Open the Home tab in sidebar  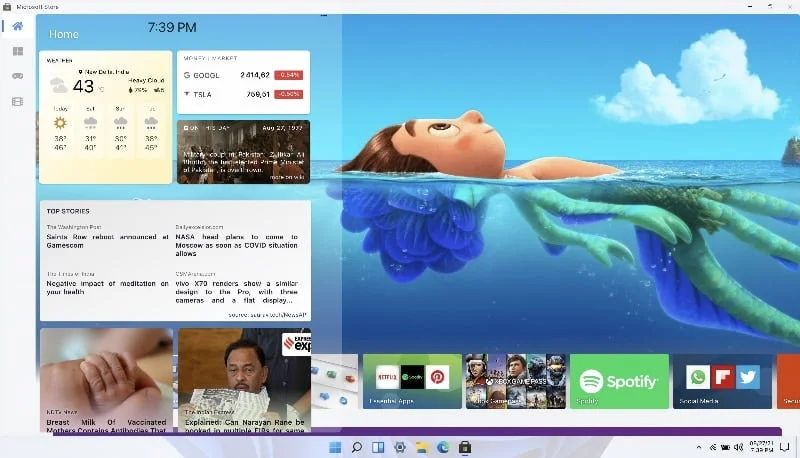pos(17,26)
